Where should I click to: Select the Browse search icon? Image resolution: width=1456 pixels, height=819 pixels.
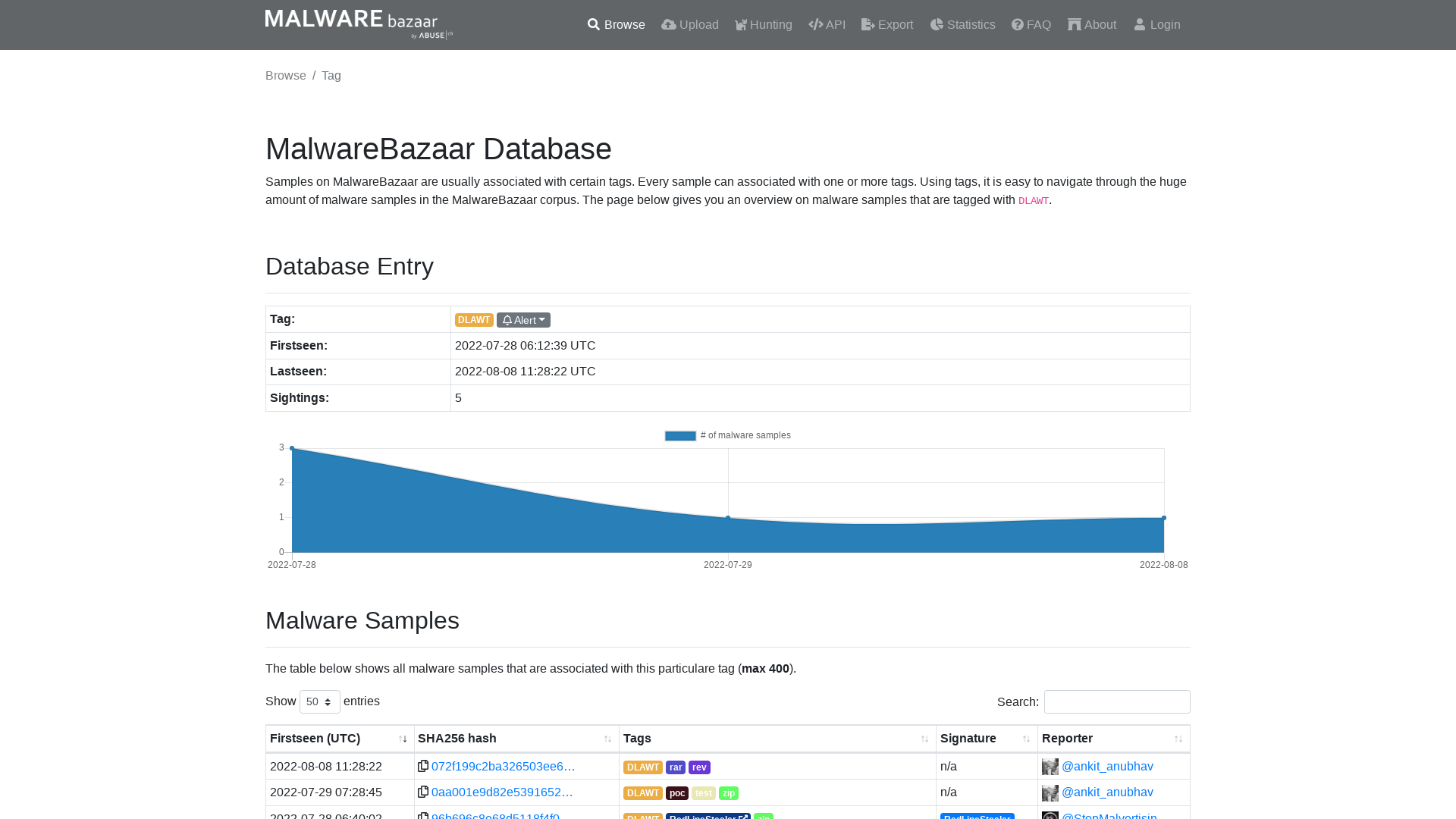click(x=594, y=24)
